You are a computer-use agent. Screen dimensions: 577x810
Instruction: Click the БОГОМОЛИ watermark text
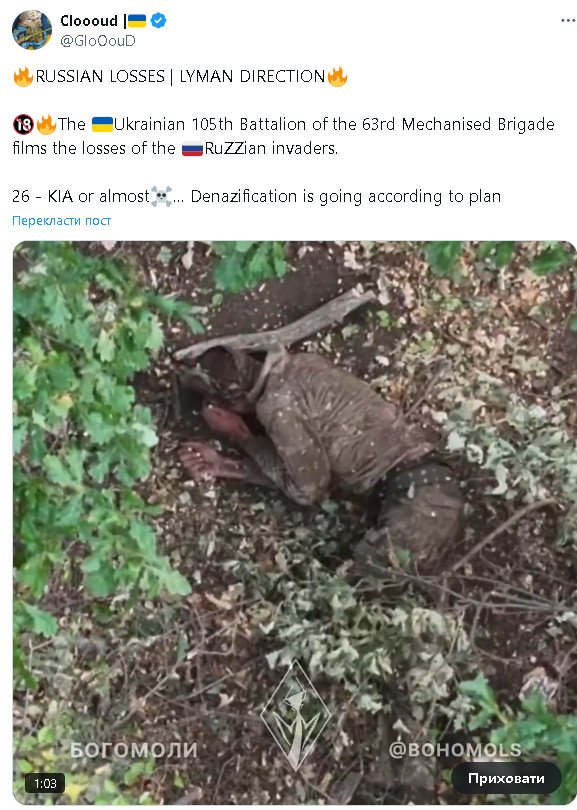tap(134, 750)
